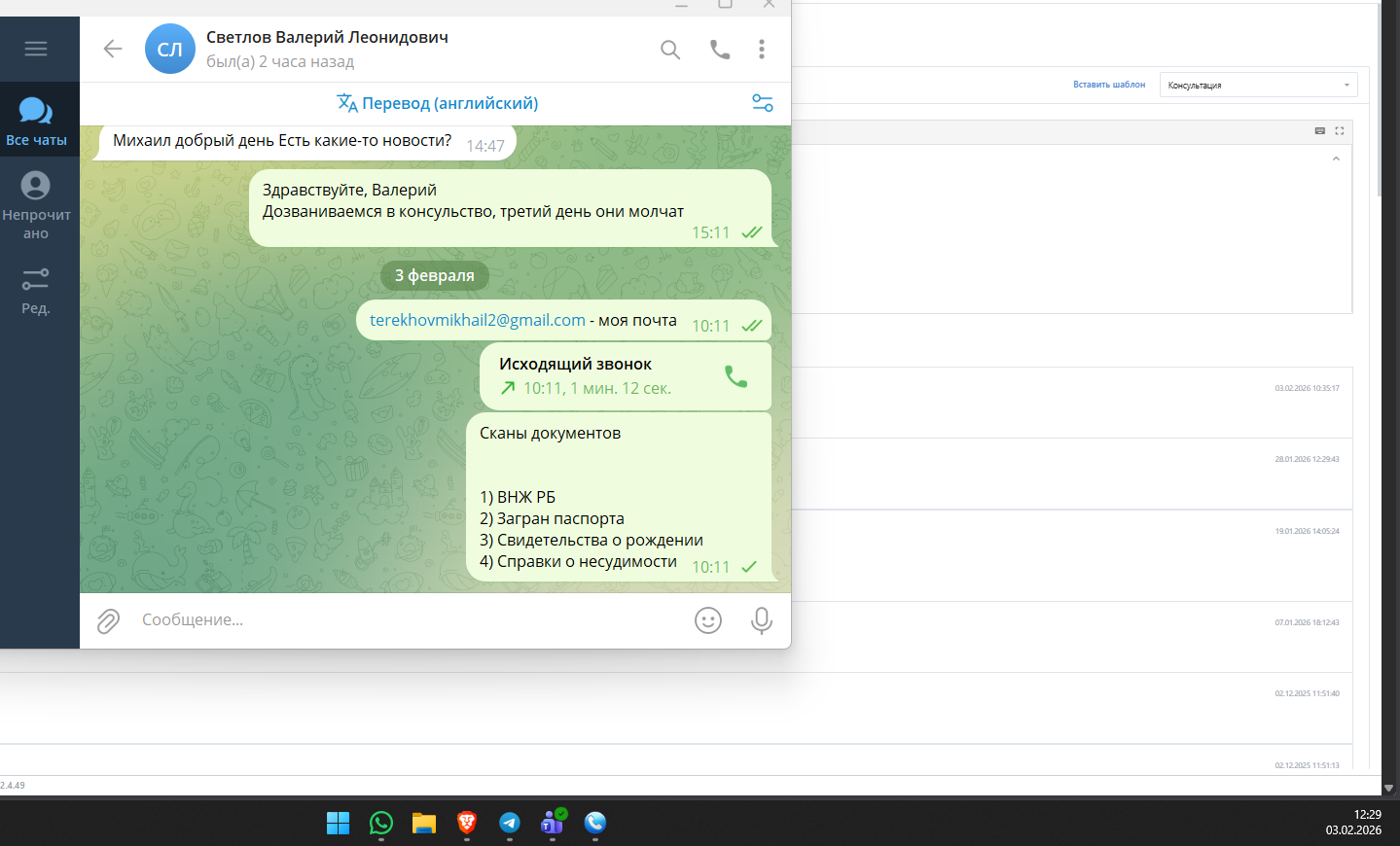Open the Windows Start menu
This screenshot has width=1400, height=846.
[338, 824]
